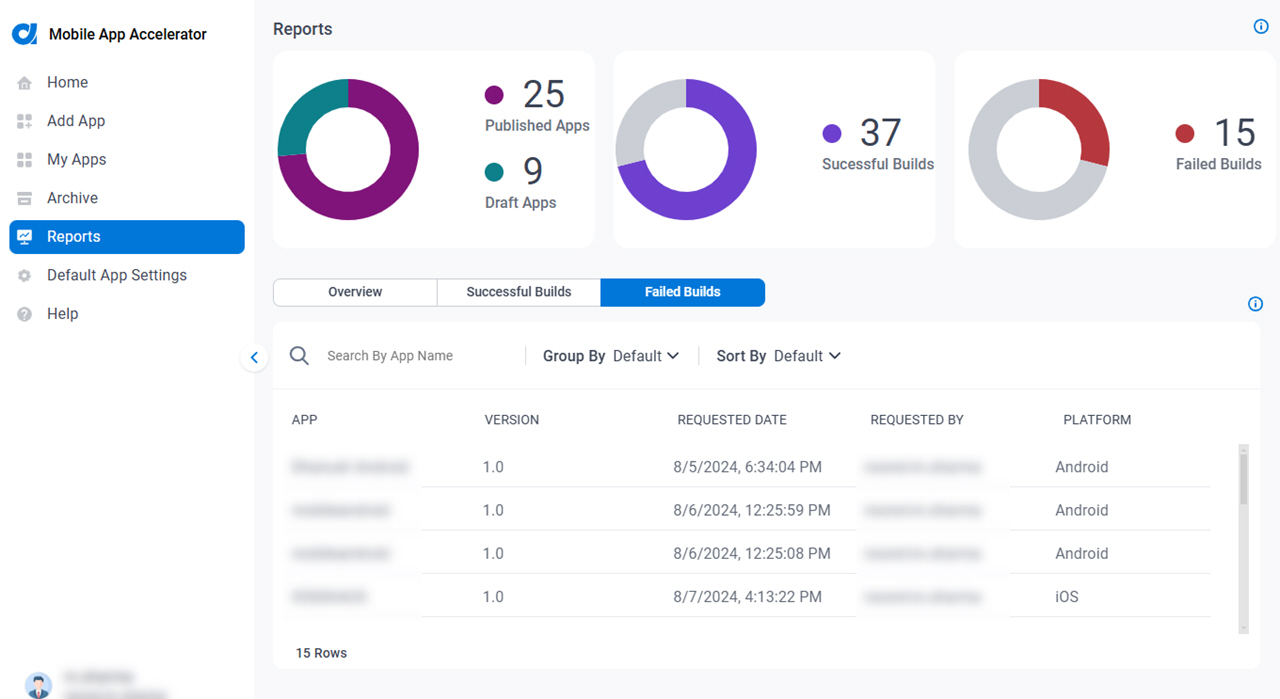Select the Failed Builds tab
The image size is (1280, 699).
683,292
